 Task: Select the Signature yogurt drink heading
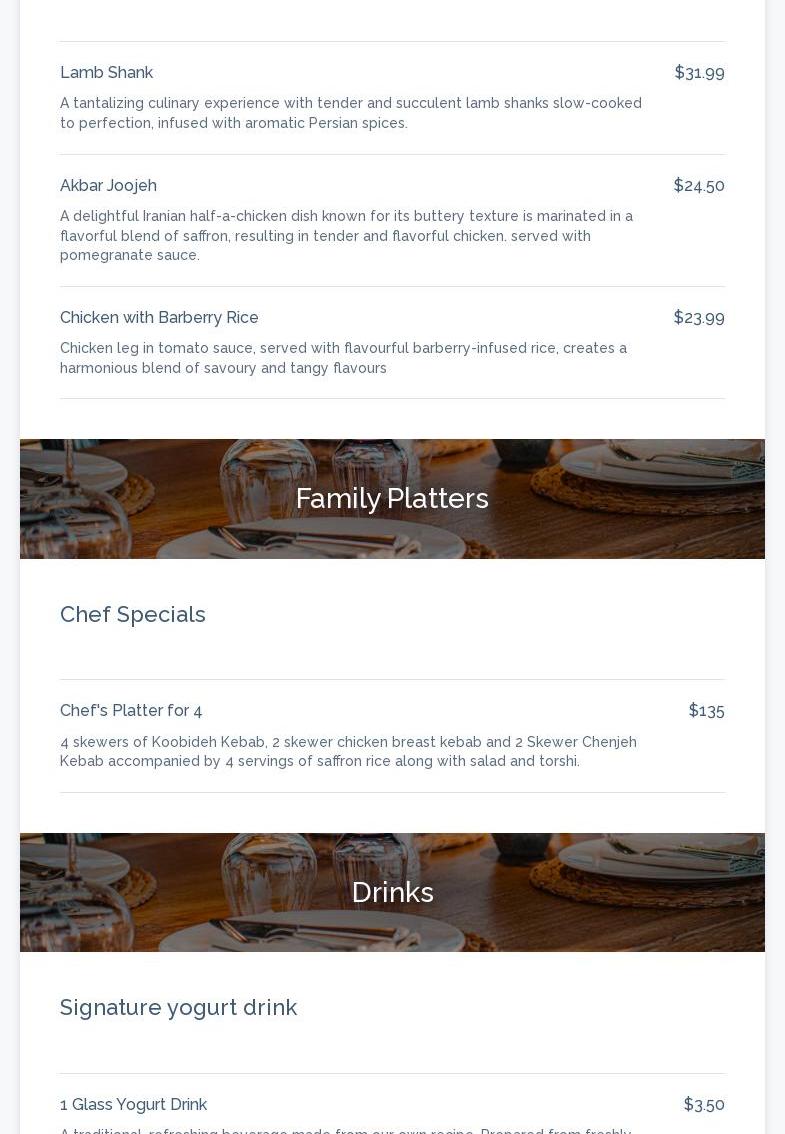coord(178,1008)
